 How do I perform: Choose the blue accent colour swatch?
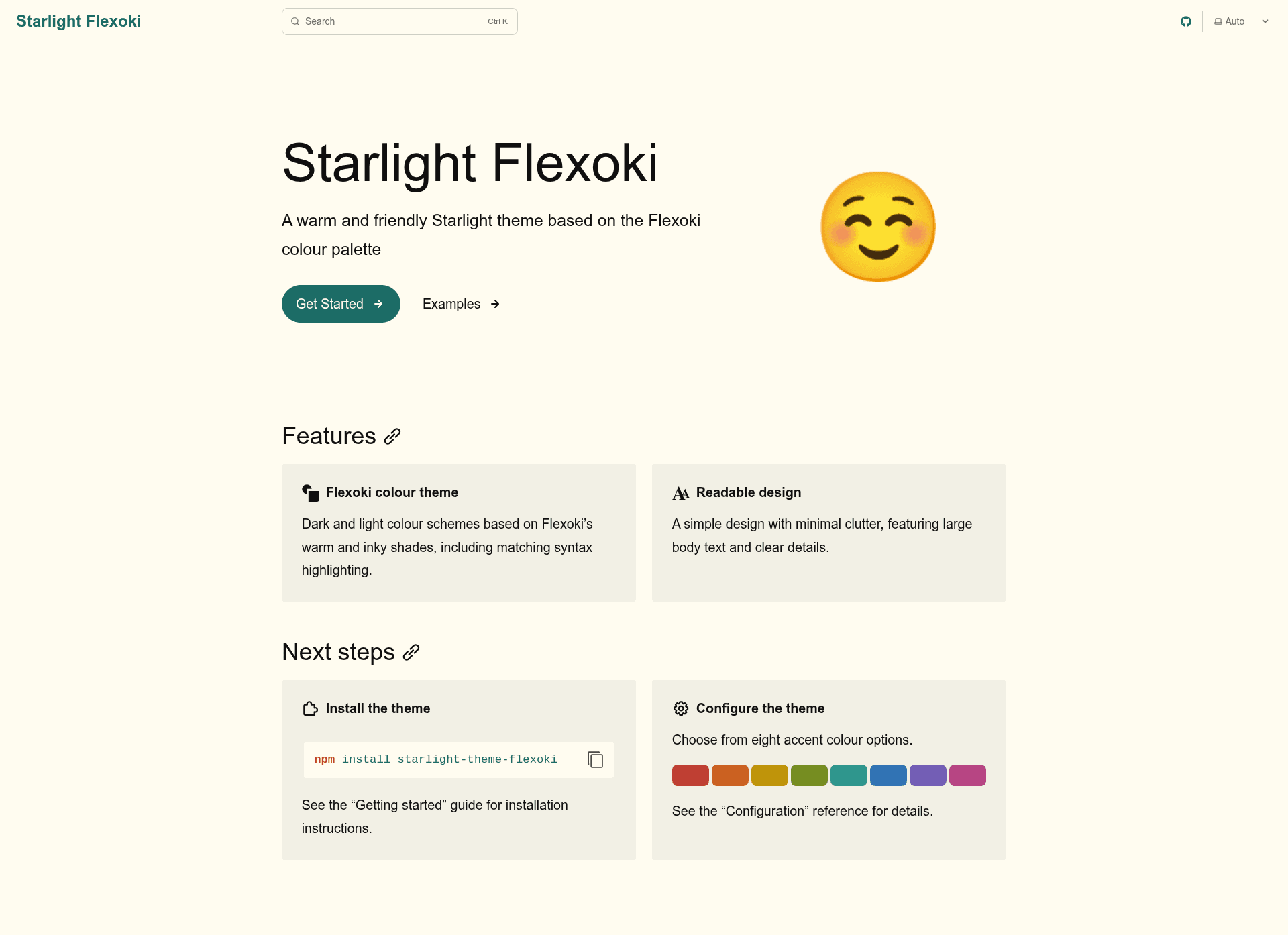coord(888,775)
